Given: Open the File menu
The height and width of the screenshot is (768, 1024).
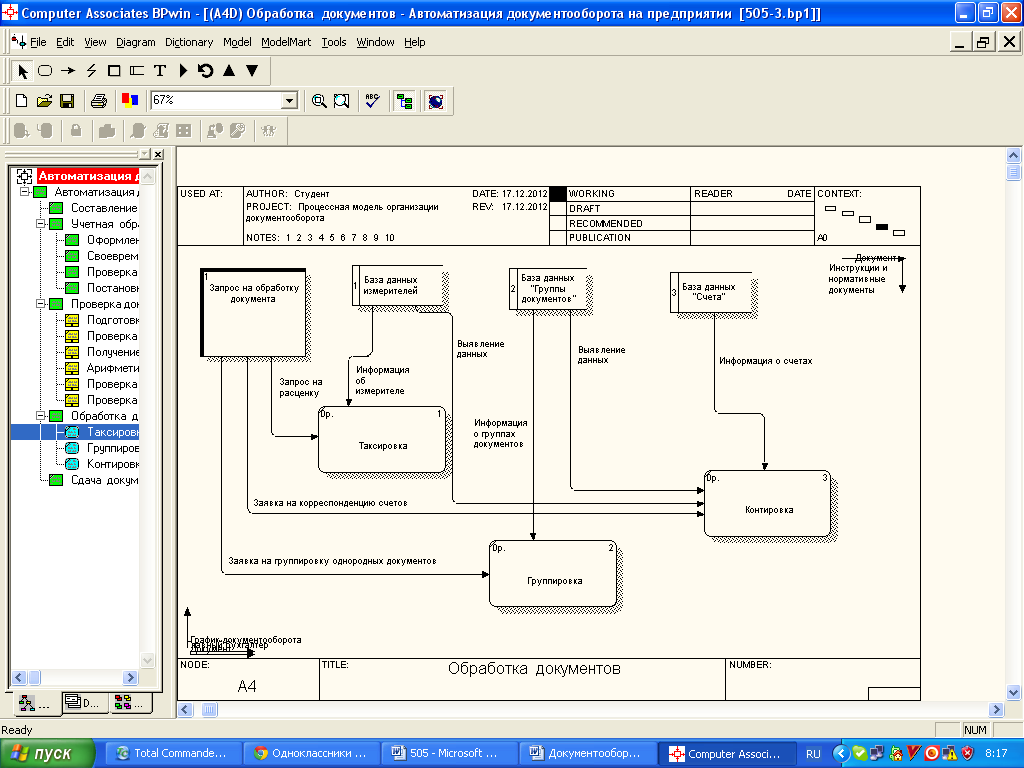Looking at the screenshot, I should pyautogui.click(x=38, y=42).
